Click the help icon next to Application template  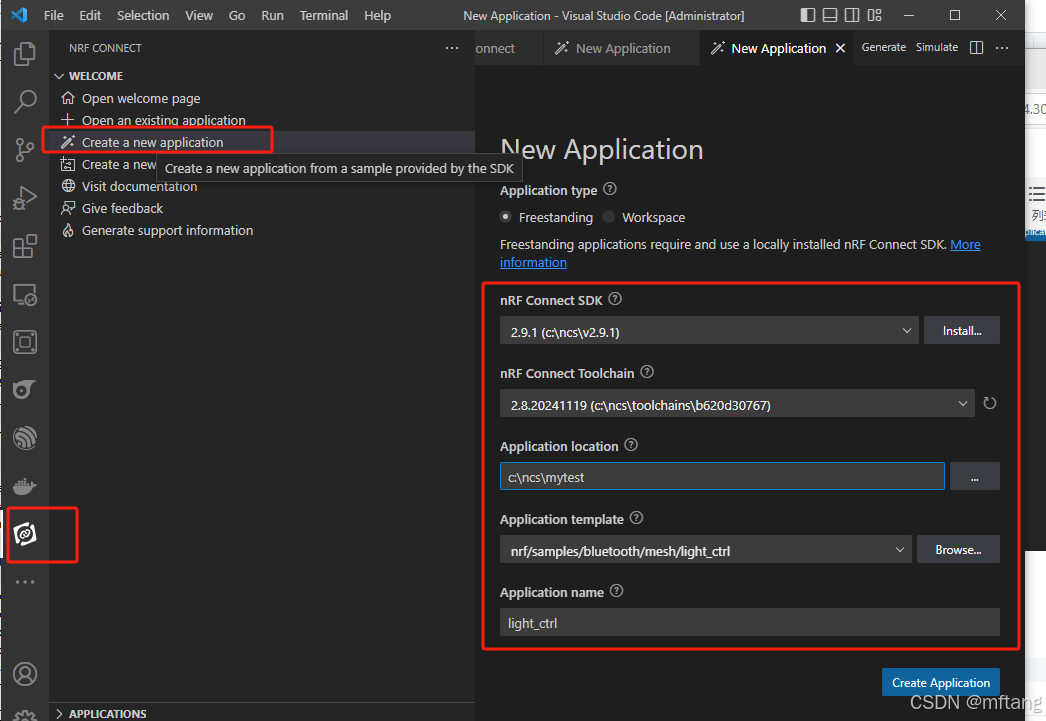636,518
